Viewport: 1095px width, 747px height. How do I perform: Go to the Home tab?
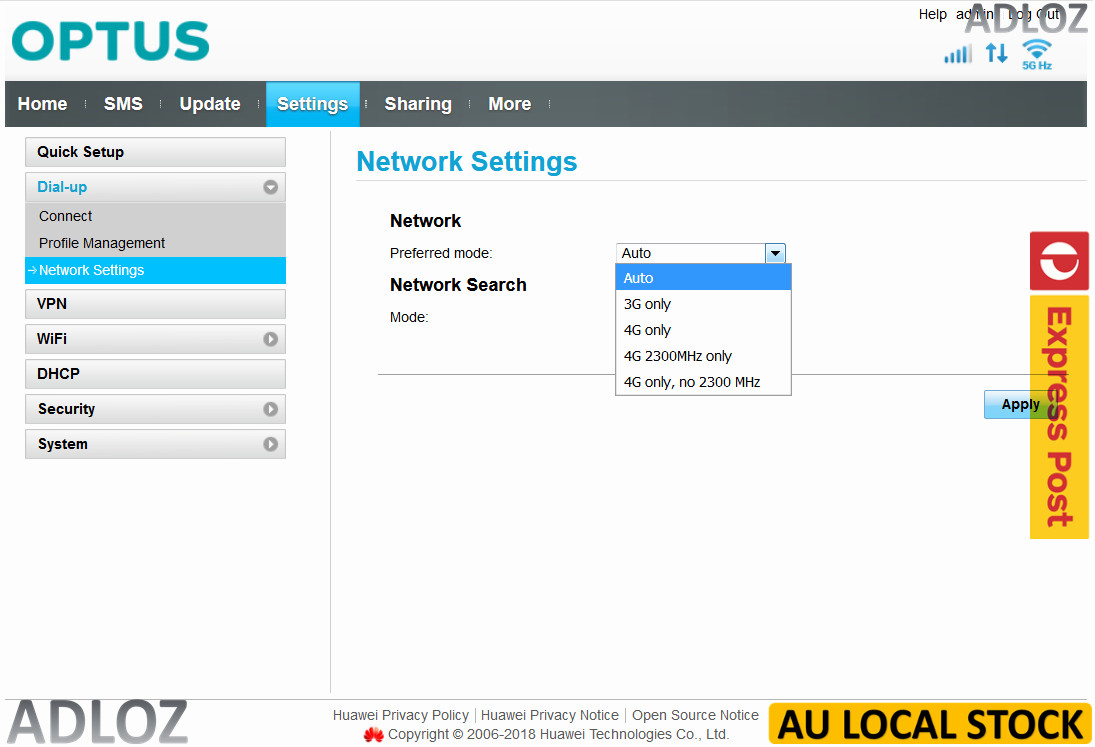43,104
